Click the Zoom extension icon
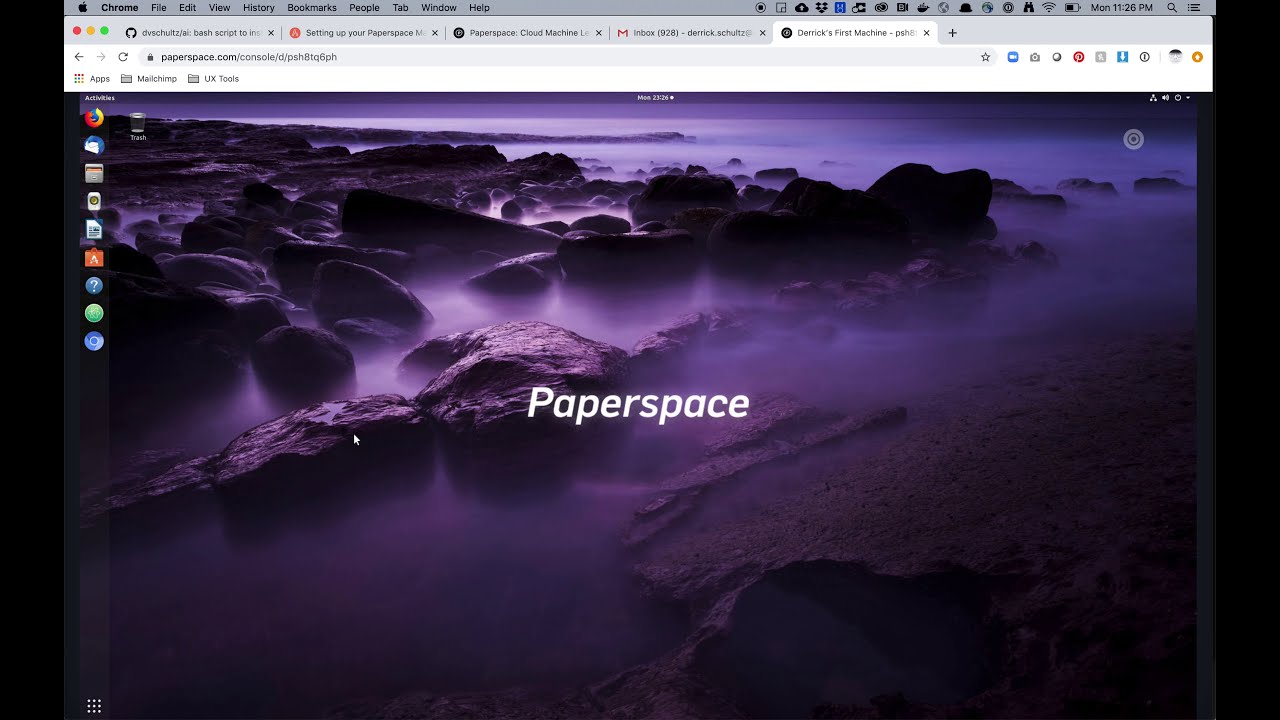Viewport: 1280px width, 720px height. click(1012, 57)
